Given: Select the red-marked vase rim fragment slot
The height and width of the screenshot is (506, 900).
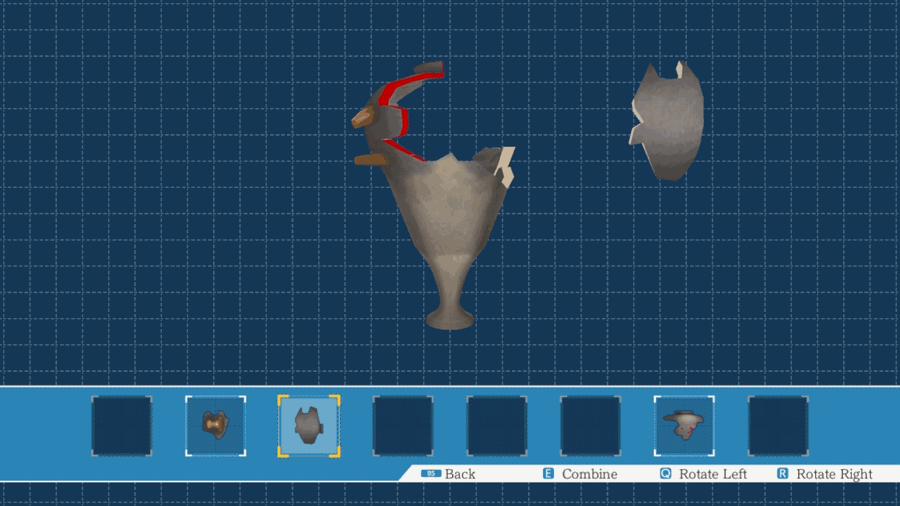Looking at the screenshot, I should pyautogui.click(x=684, y=426).
